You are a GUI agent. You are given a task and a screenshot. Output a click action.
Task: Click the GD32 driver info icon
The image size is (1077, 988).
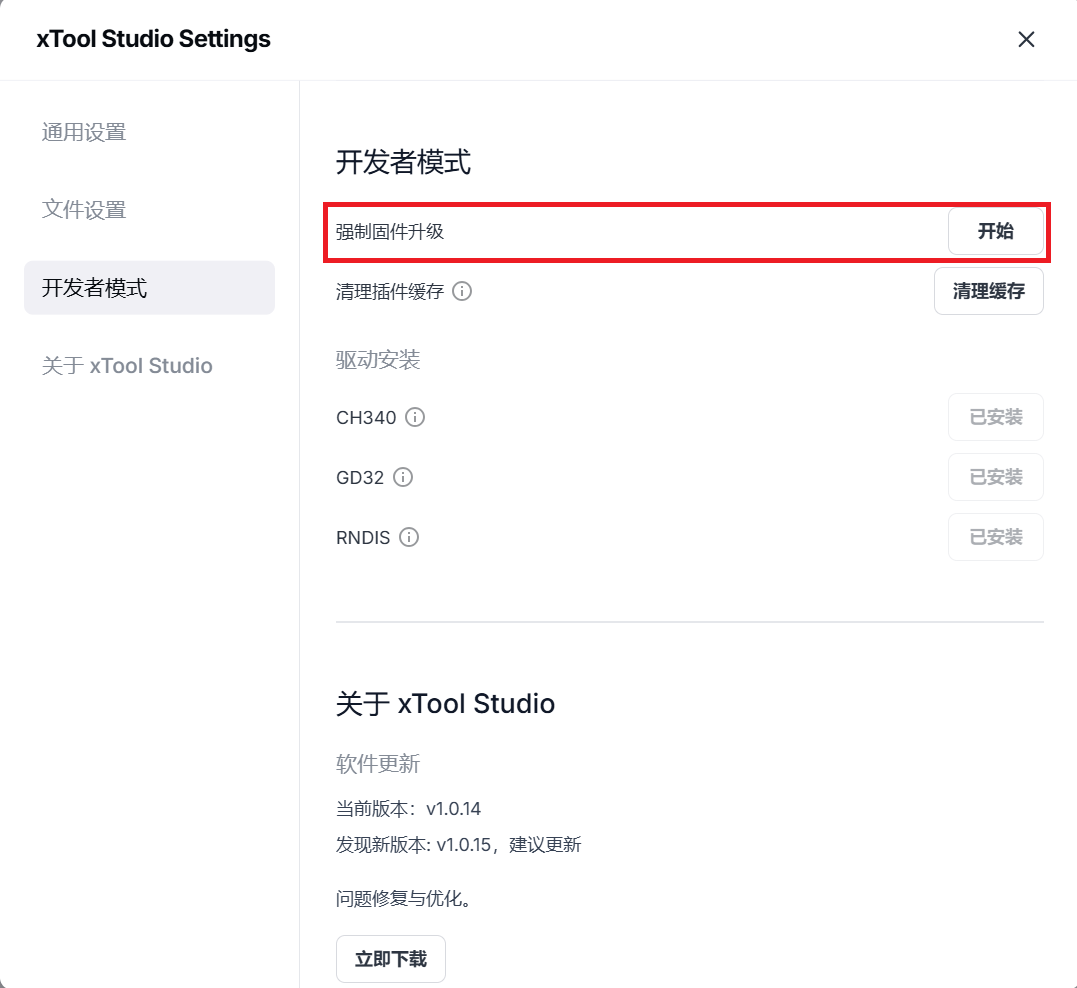[x=403, y=477]
